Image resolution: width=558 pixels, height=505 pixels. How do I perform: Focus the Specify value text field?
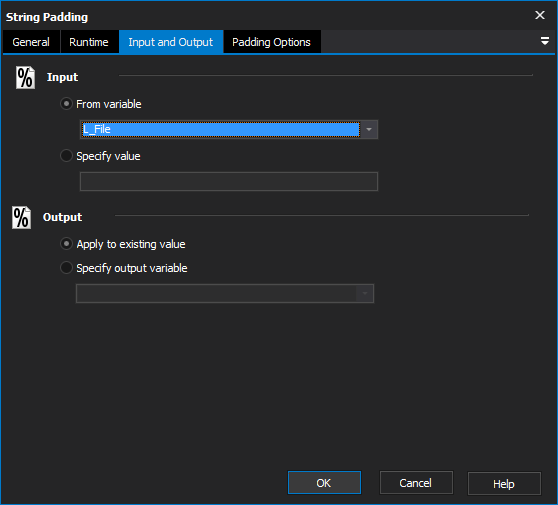(228, 182)
